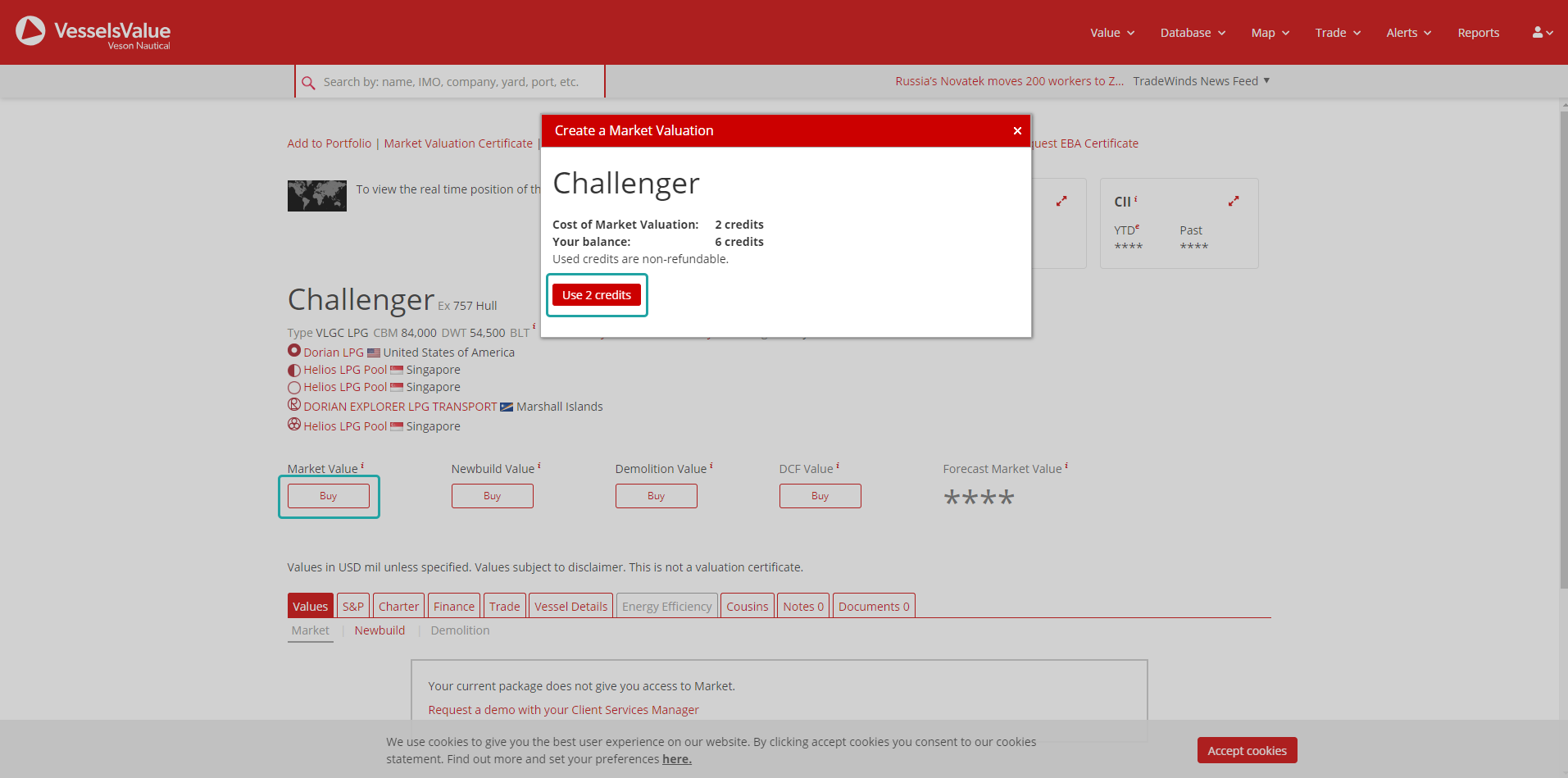Viewport: 1568px width, 778px height.
Task: Click the Dorian LPG owner link
Action: point(333,353)
